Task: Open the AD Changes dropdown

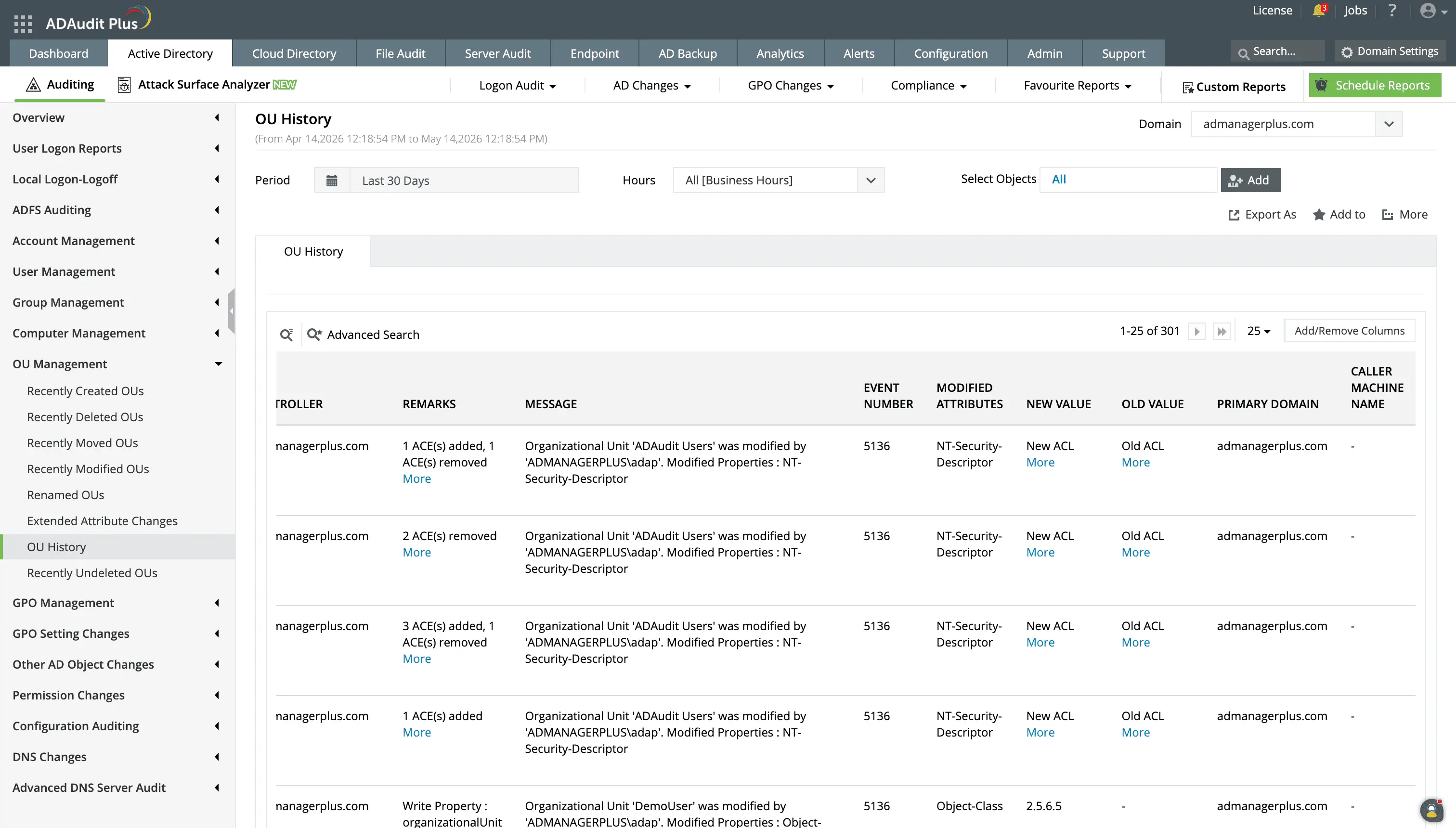Action: [652, 85]
